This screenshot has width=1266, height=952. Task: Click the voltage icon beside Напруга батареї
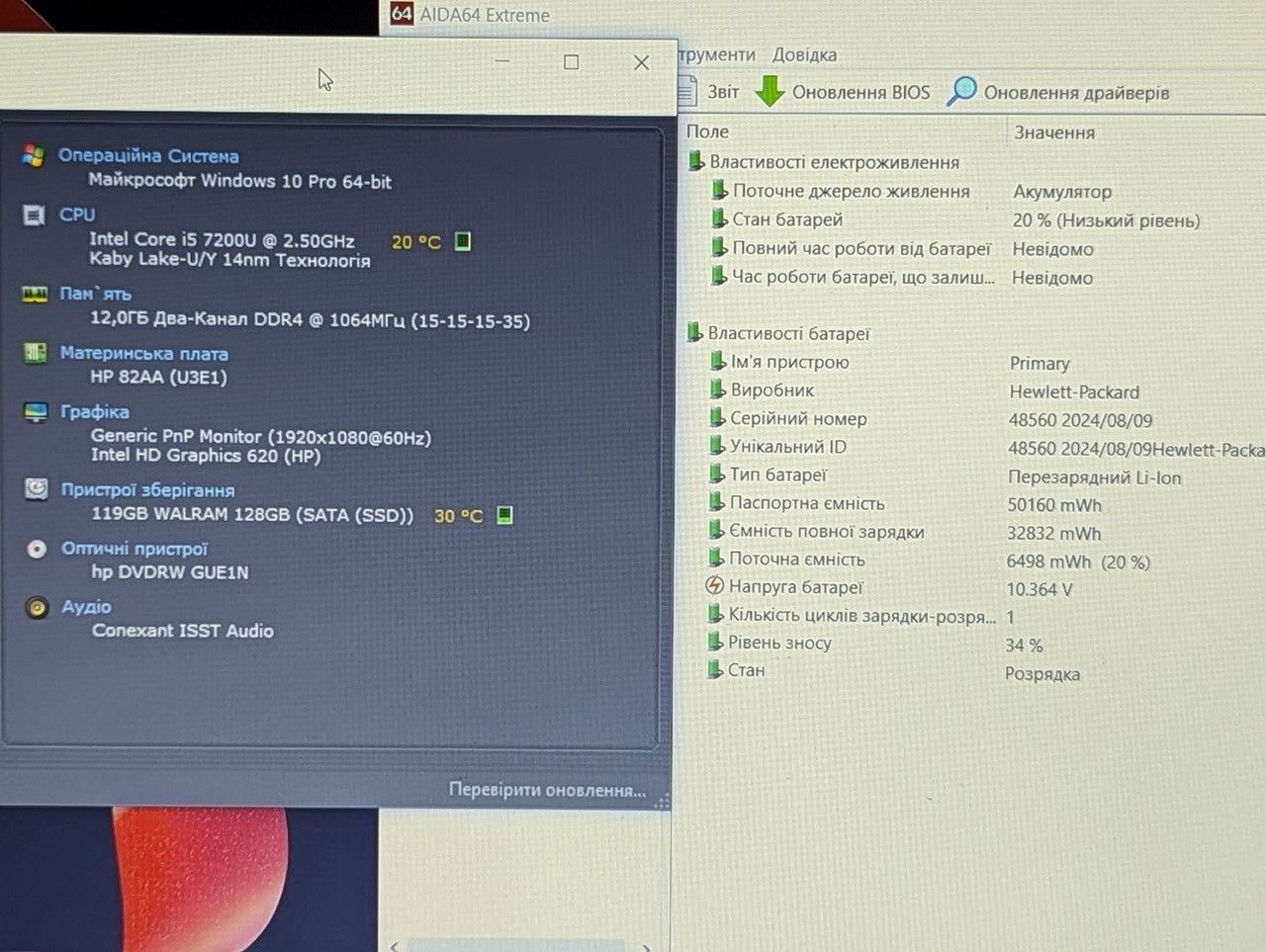pyautogui.click(x=715, y=586)
